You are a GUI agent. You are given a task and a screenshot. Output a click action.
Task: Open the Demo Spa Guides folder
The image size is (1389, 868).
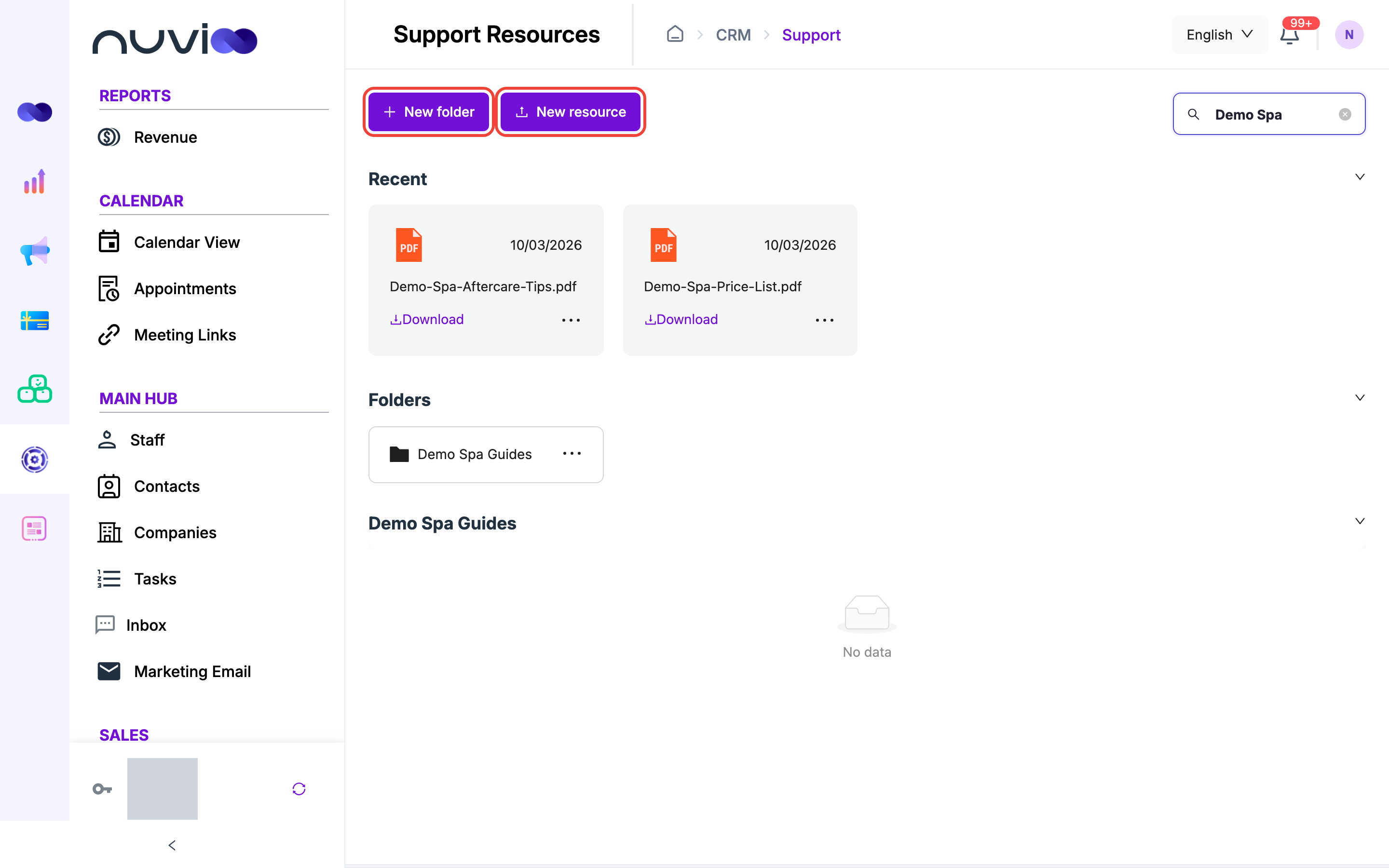tap(486, 454)
